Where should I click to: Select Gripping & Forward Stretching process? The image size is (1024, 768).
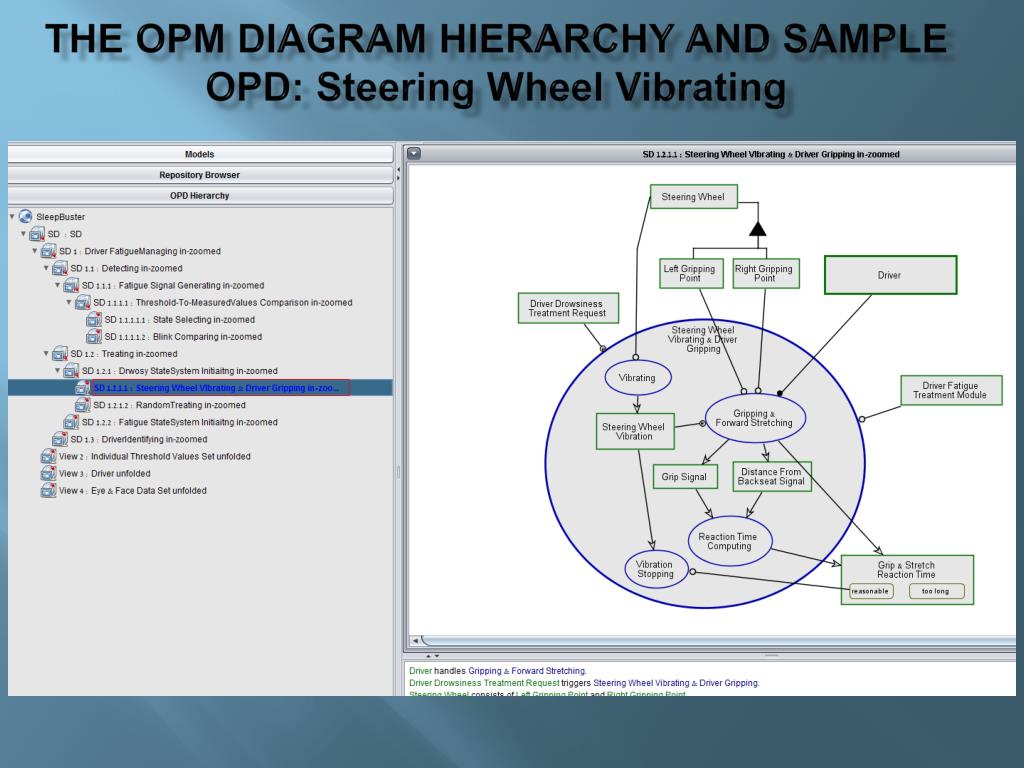point(755,418)
